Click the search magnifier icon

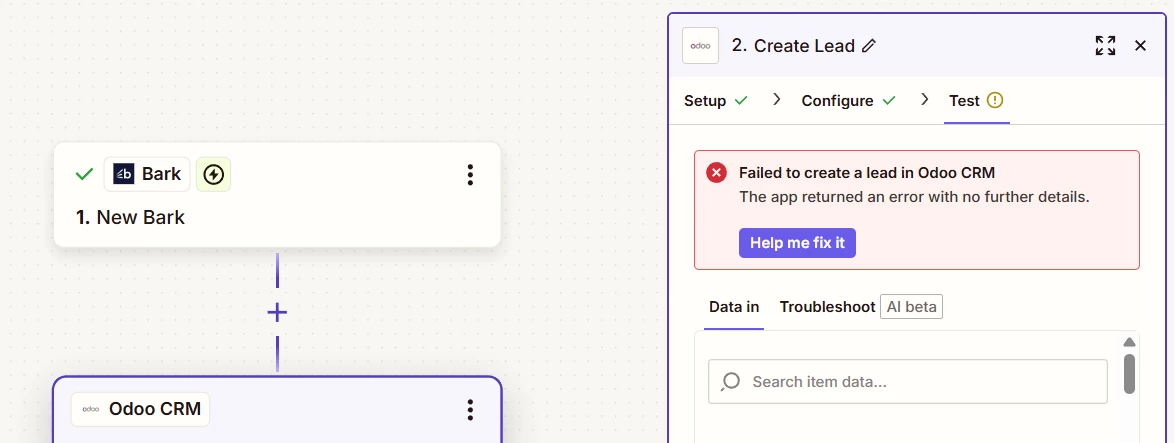coord(730,382)
